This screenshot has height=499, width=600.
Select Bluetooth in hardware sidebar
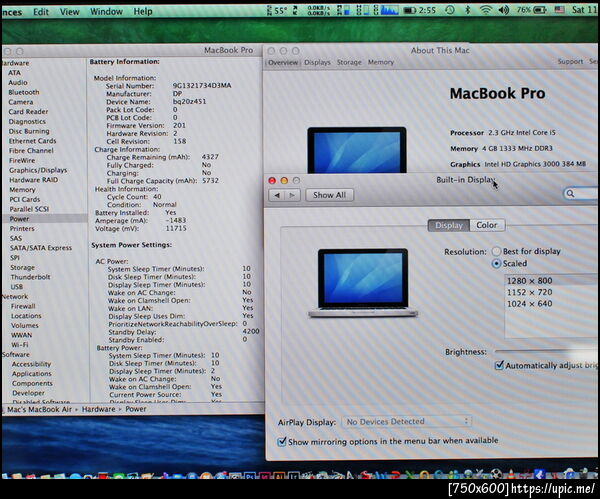coord(24,92)
